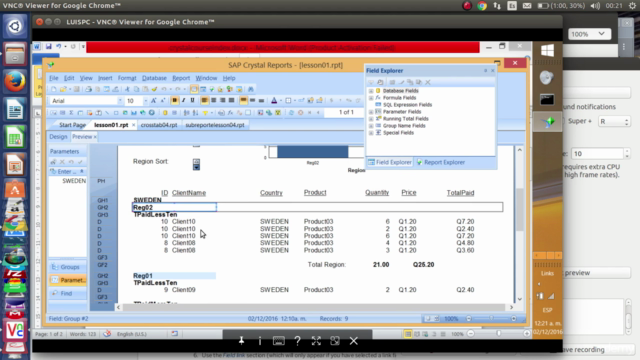Image resolution: width=640 pixels, height=360 pixels.
Task: Adjust the Crystal Reports zoom slider
Action: click(x=491, y=318)
